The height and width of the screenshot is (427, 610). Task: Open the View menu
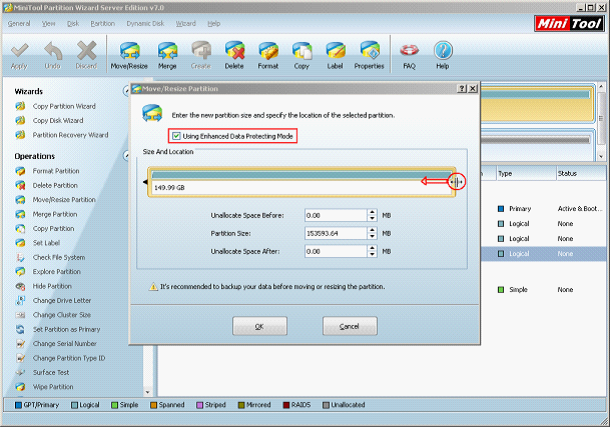coord(49,24)
